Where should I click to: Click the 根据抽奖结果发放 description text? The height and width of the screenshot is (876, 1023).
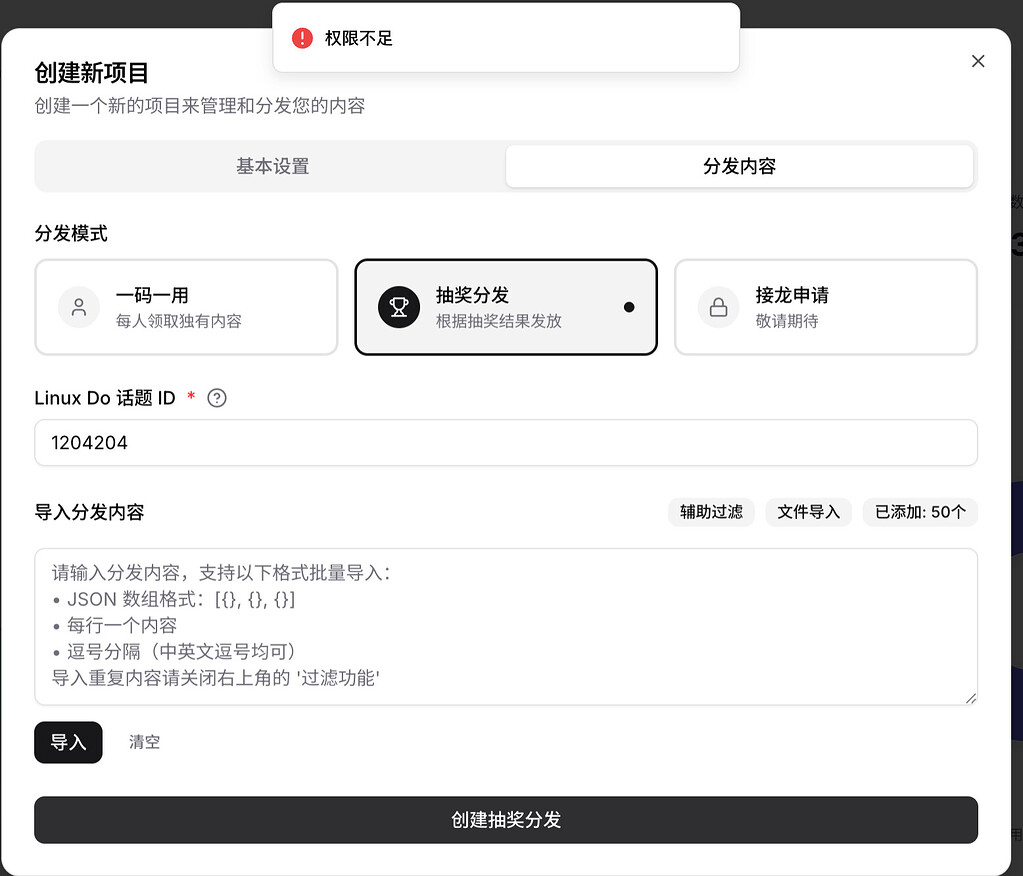pyautogui.click(x=499, y=321)
